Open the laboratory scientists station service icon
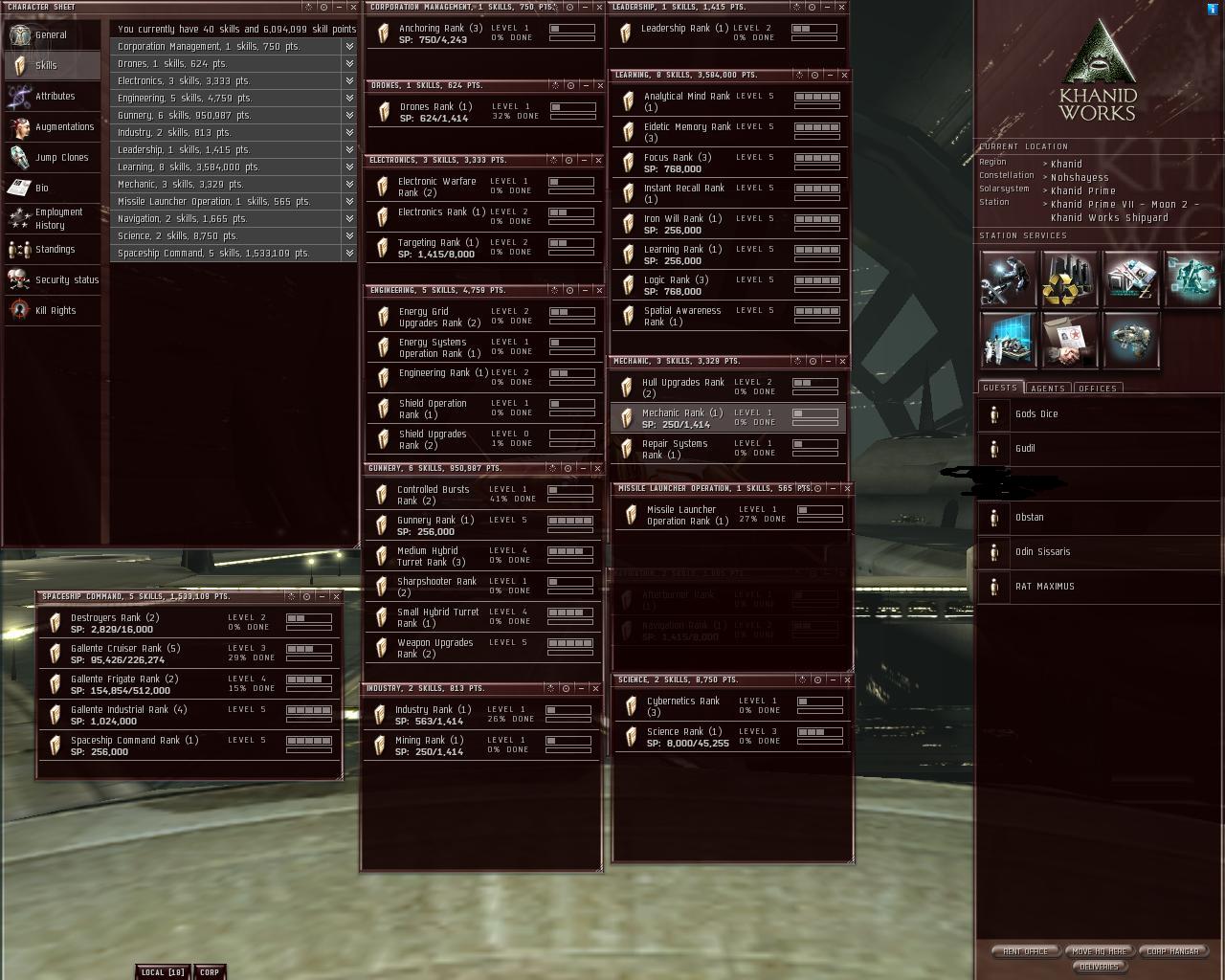 pyautogui.click(x=1008, y=340)
